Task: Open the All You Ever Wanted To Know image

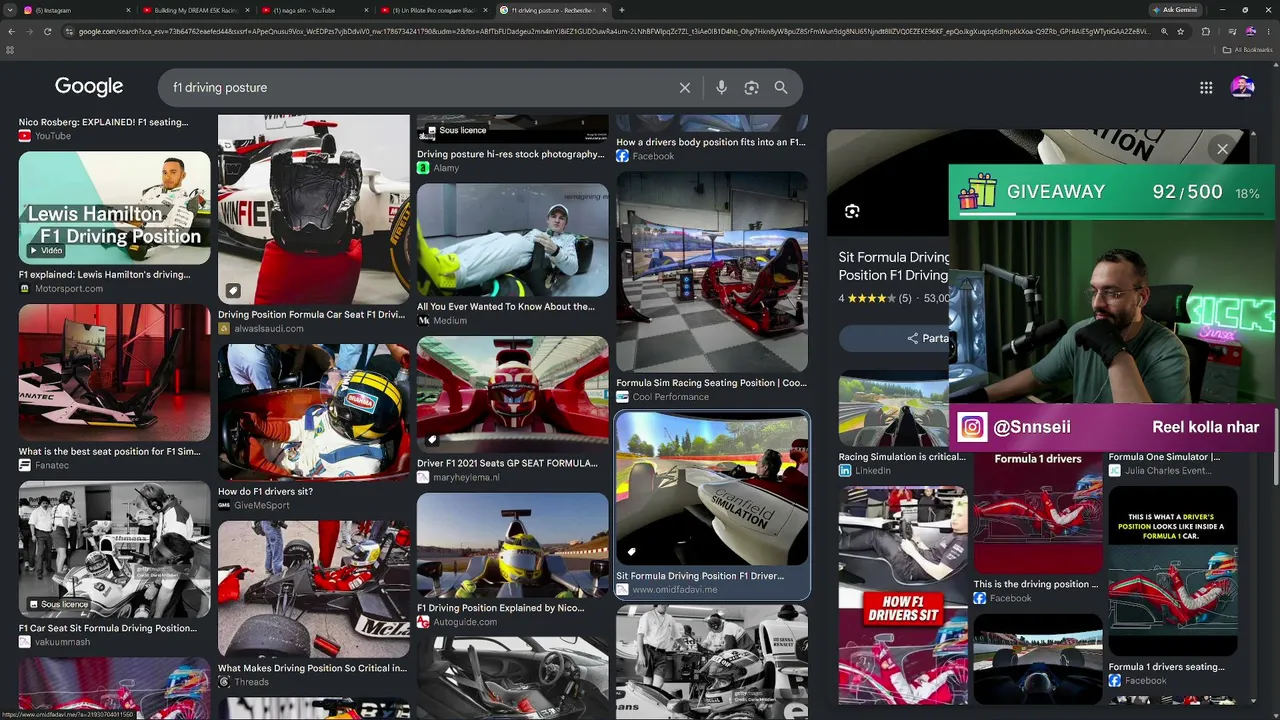Action: point(512,241)
